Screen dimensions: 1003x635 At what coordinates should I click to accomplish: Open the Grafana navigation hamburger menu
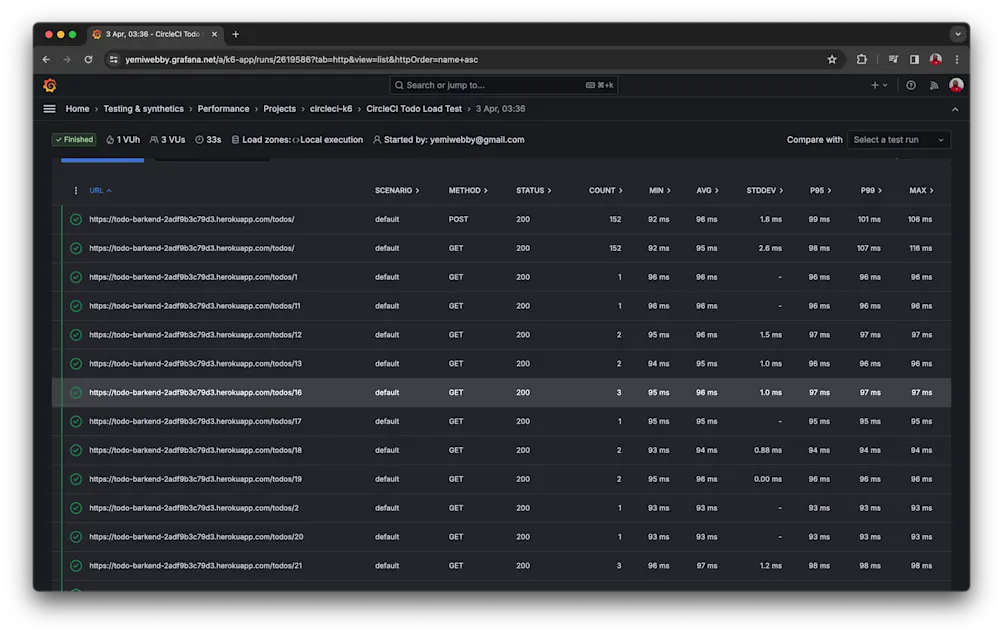coord(49,108)
